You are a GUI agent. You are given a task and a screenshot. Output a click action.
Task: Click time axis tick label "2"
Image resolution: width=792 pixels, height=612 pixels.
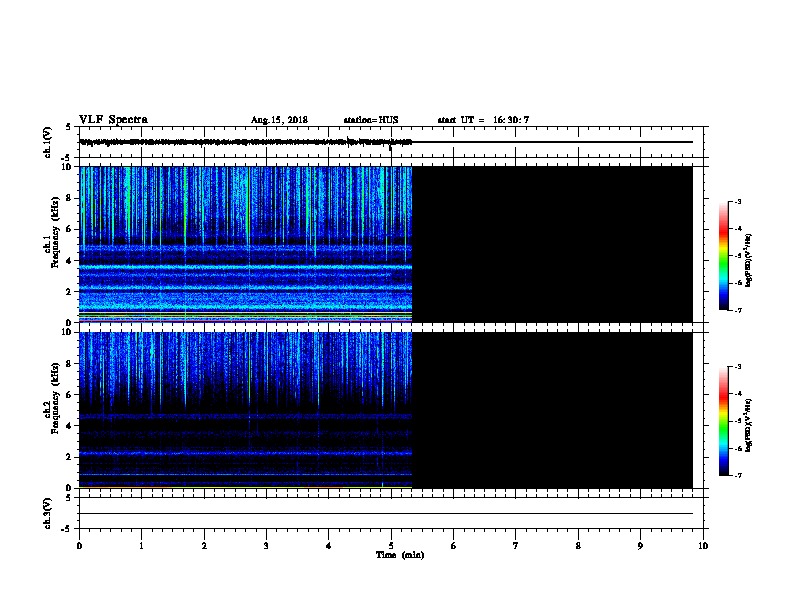[x=204, y=545]
